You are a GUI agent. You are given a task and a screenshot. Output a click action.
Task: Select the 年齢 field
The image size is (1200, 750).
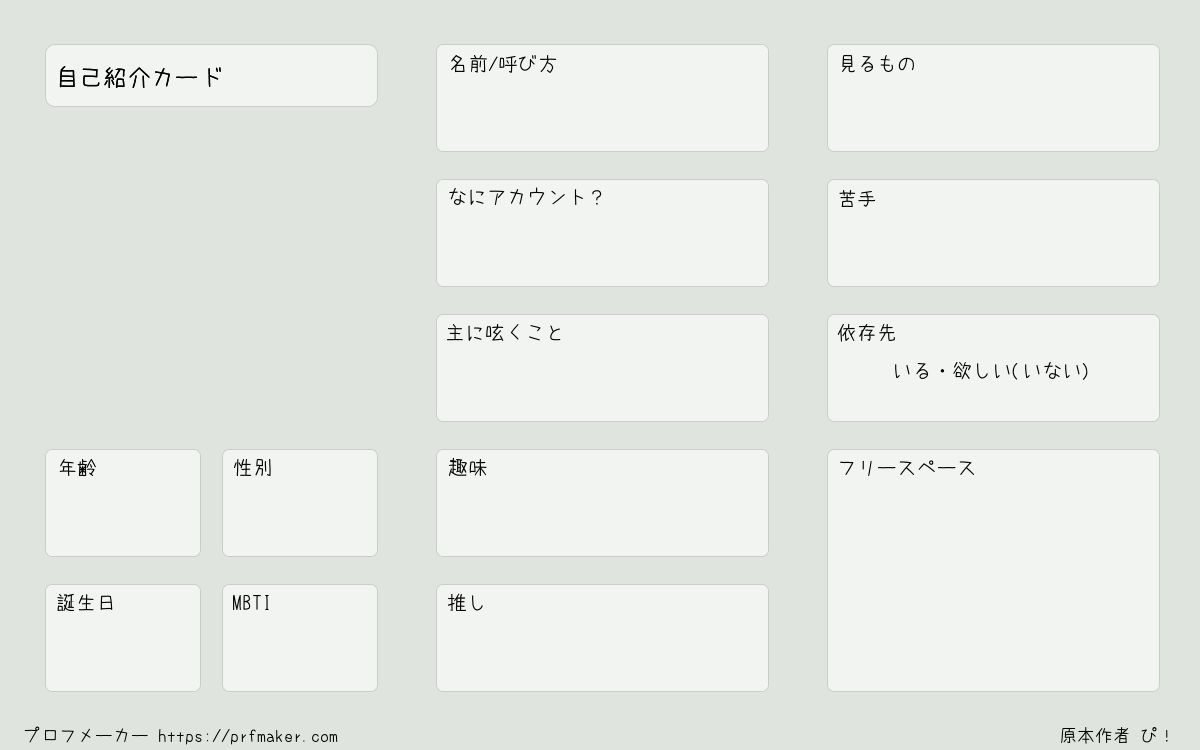pos(123,503)
